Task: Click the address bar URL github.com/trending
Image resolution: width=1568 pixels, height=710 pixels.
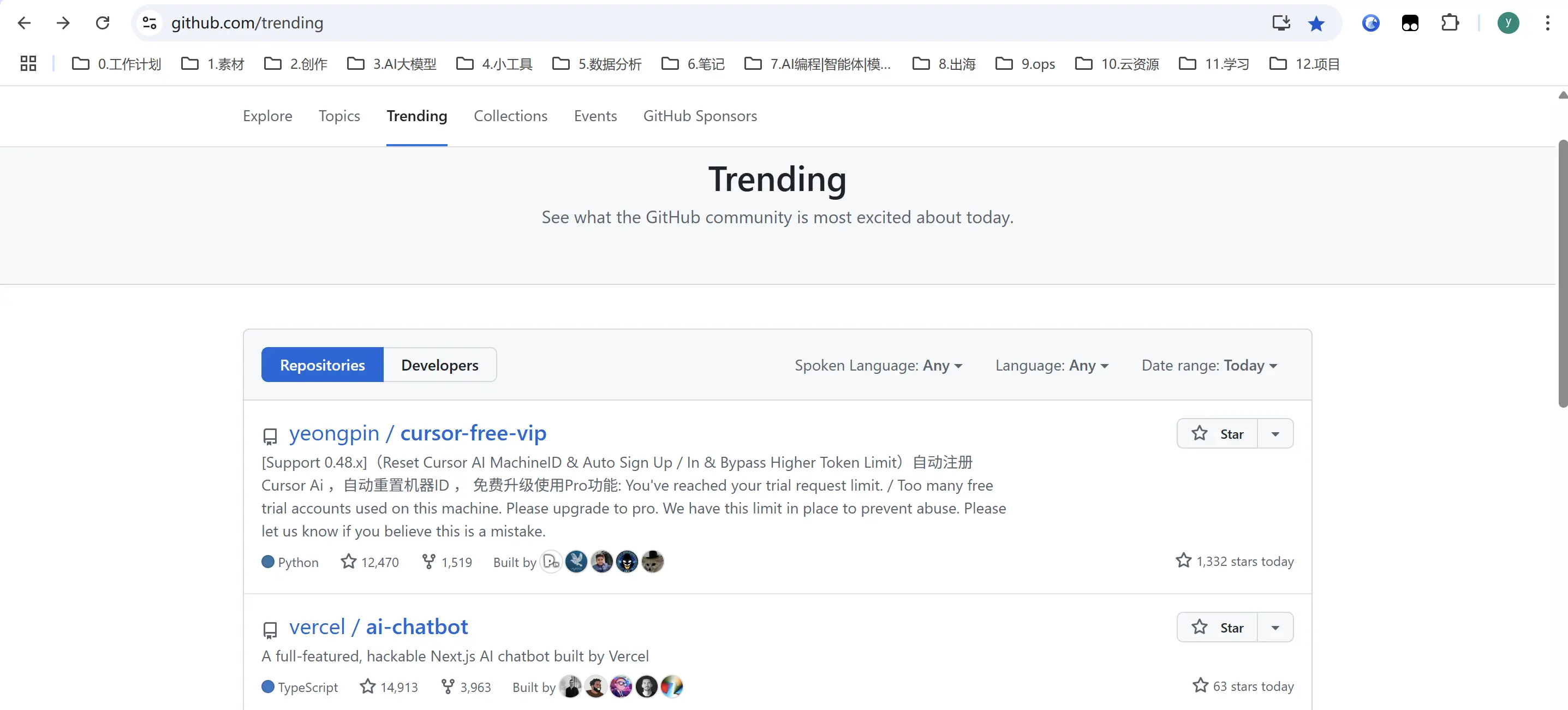Action: [x=247, y=23]
